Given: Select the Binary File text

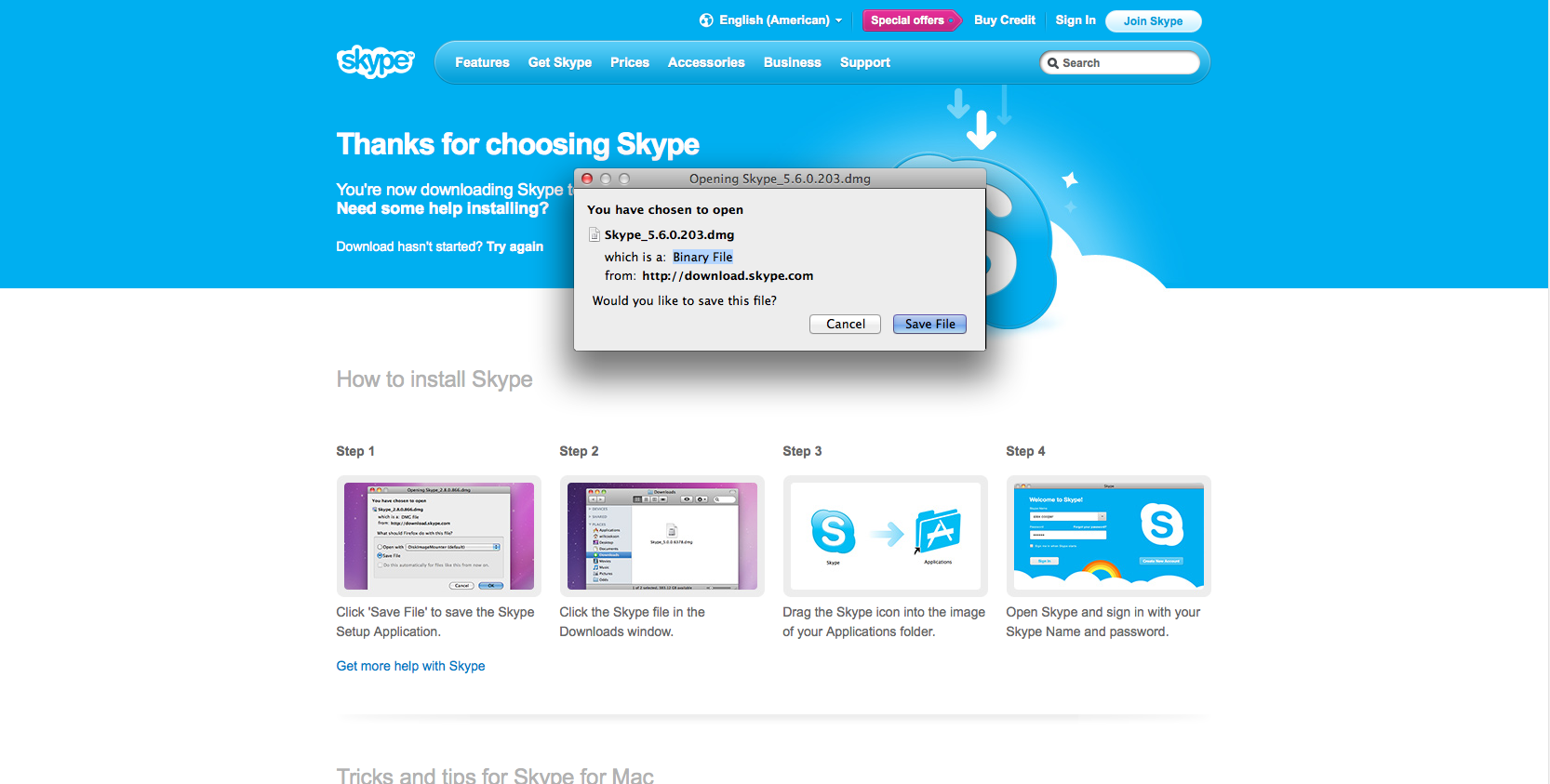Looking at the screenshot, I should click(702, 258).
